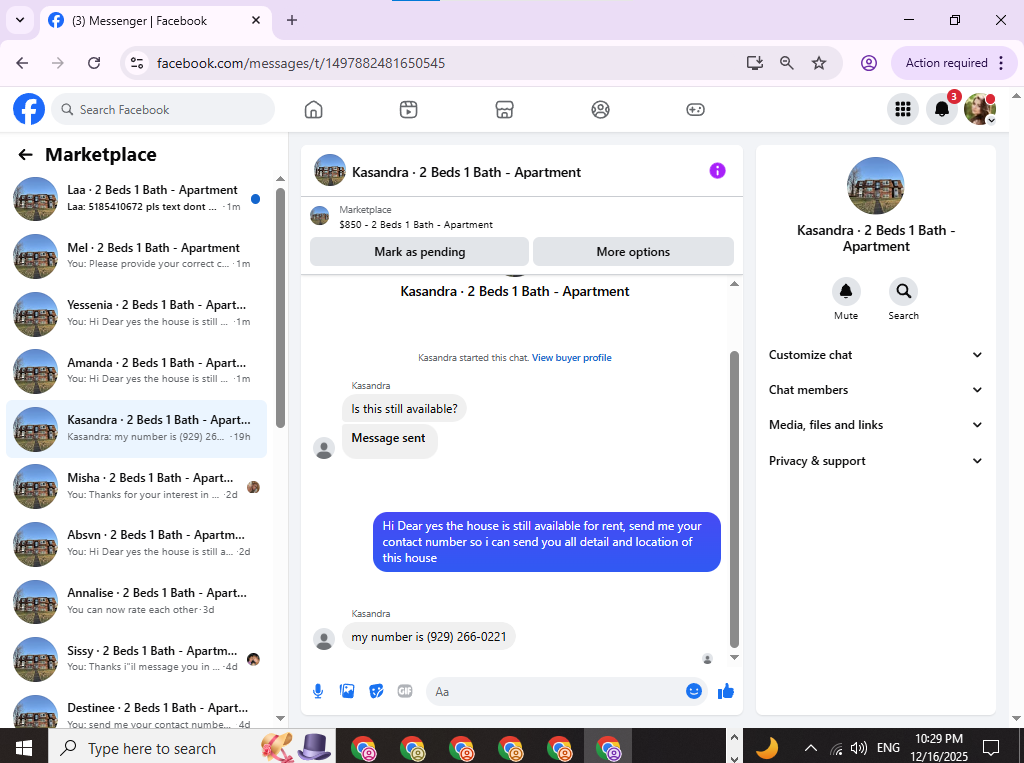Open Chrome zoom magnifier icon
1024x763 pixels.
[786, 63]
